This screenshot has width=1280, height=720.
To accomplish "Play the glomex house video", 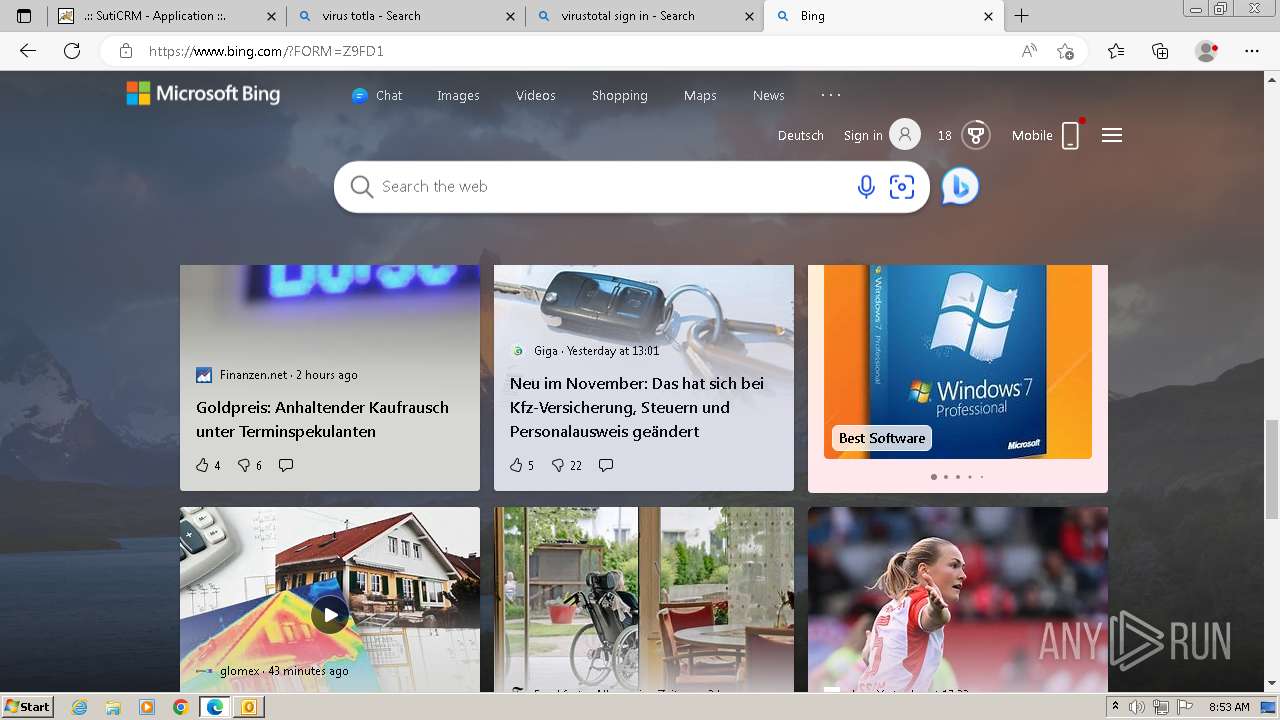I will tap(330, 614).
